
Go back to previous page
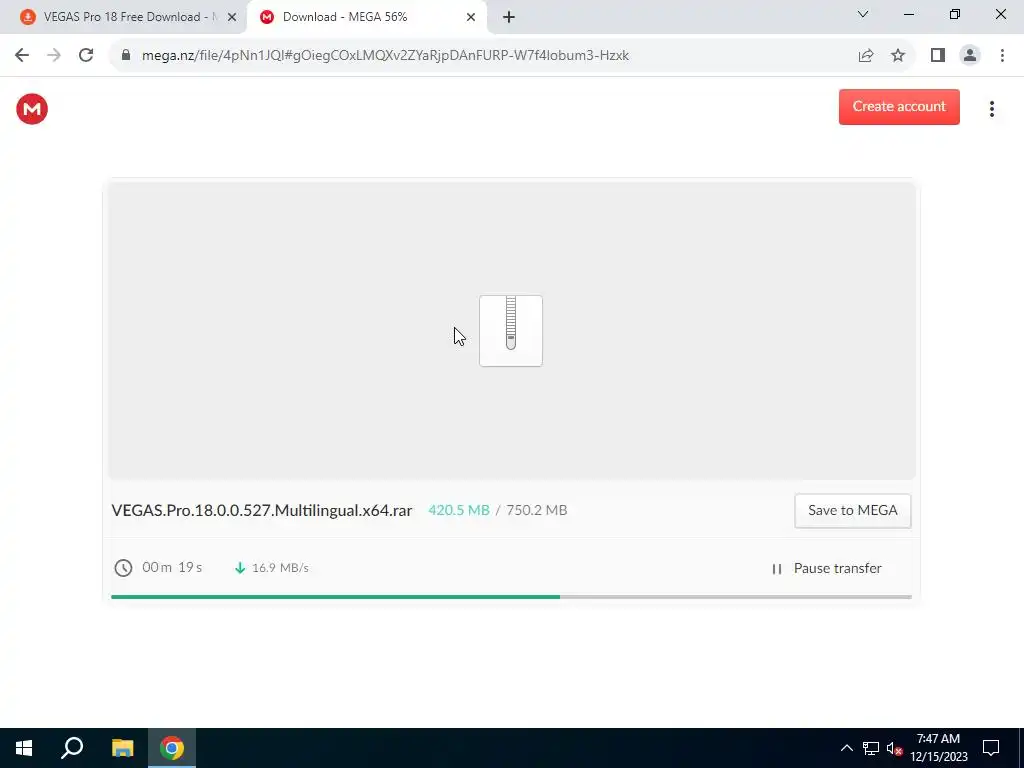(x=22, y=55)
